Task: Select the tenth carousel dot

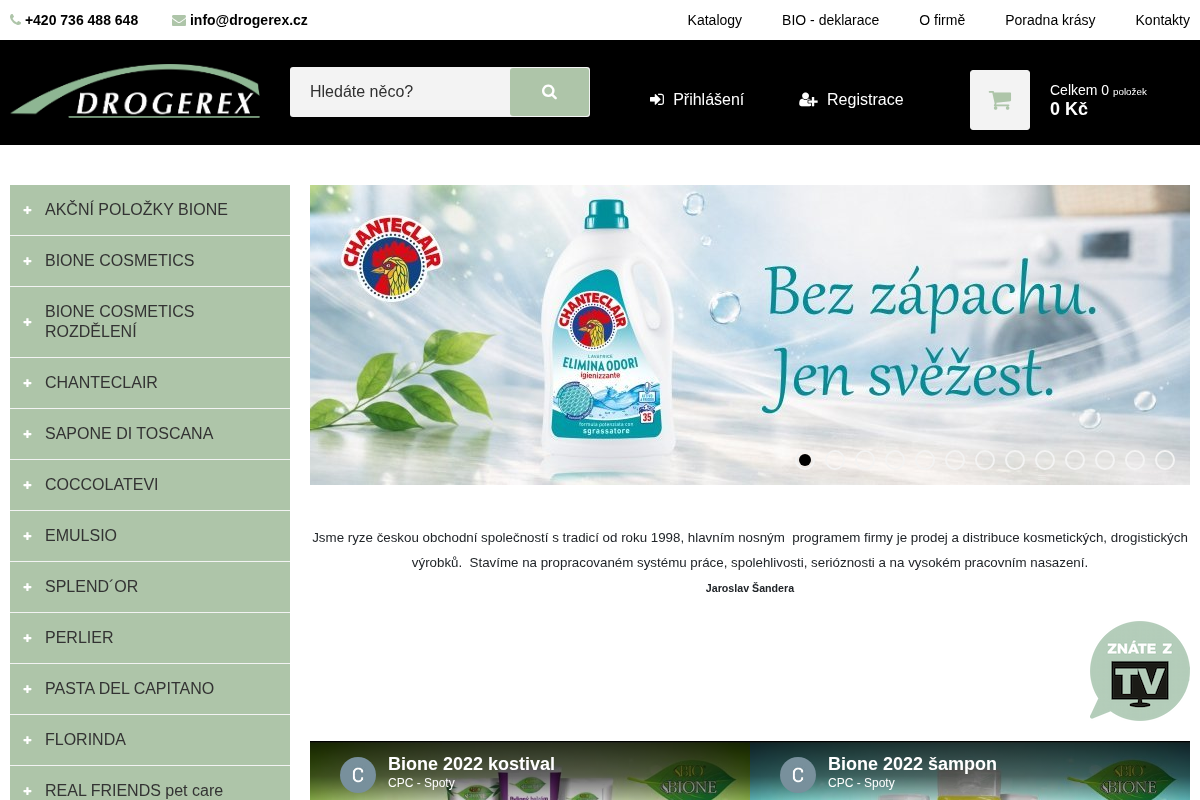Action: click(x=1075, y=460)
